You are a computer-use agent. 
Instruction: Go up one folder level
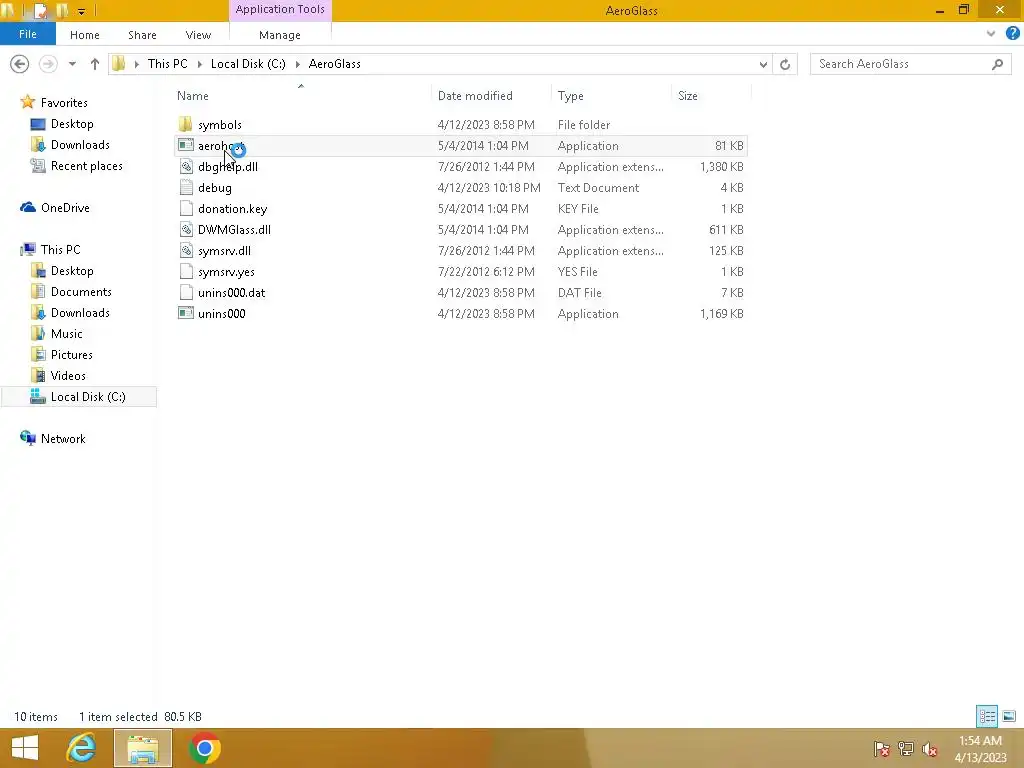click(95, 64)
